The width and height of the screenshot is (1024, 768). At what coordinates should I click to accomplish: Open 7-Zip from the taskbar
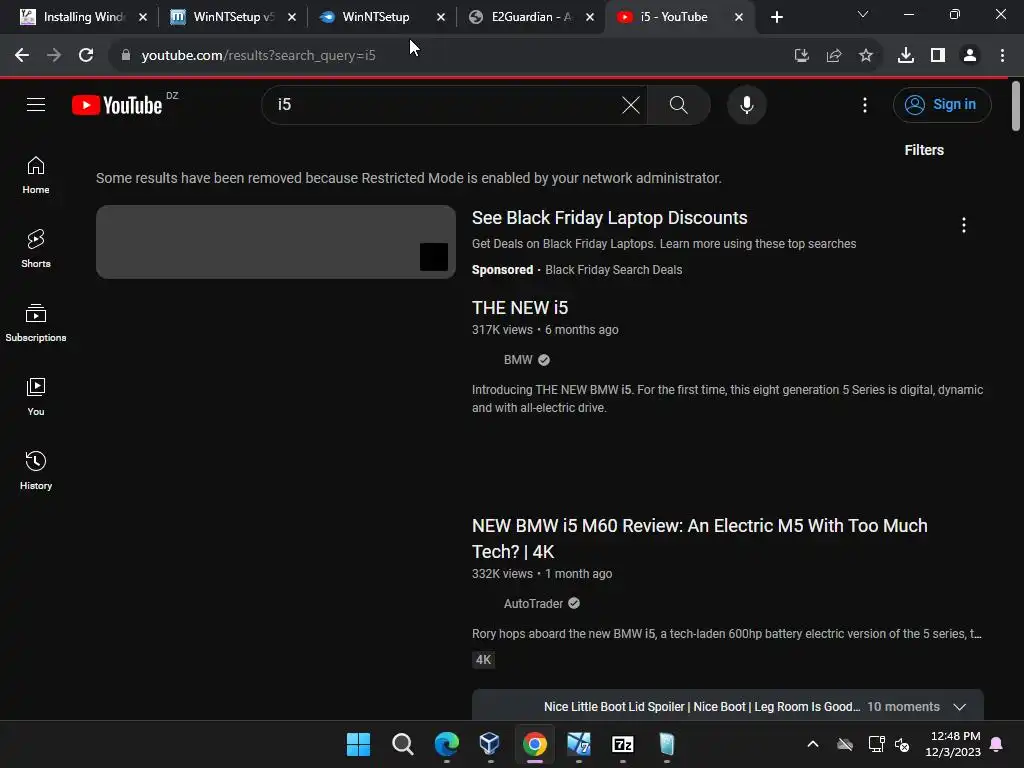(622, 744)
